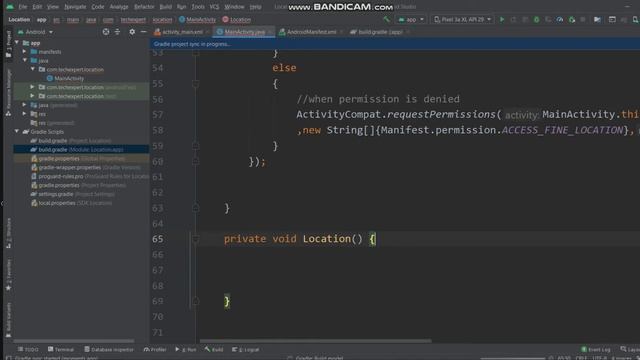Open the Android project view dropdown
This screenshot has height=360, width=640.
(35, 32)
